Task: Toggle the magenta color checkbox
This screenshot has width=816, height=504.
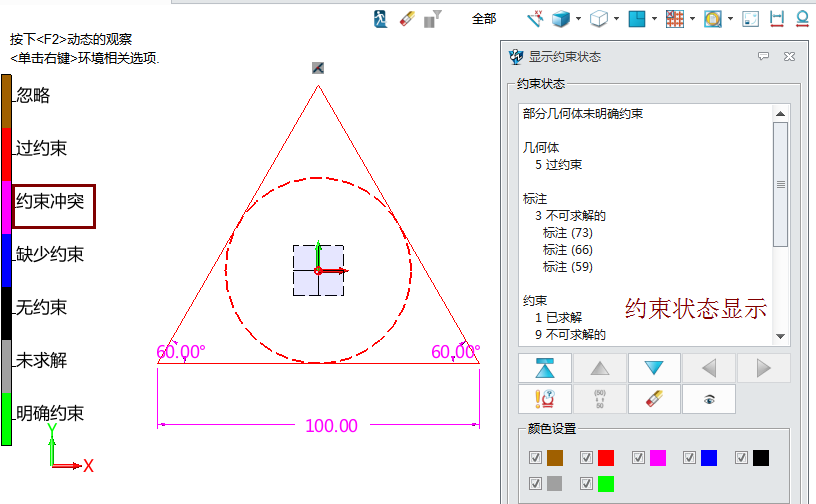Action: [638, 458]
